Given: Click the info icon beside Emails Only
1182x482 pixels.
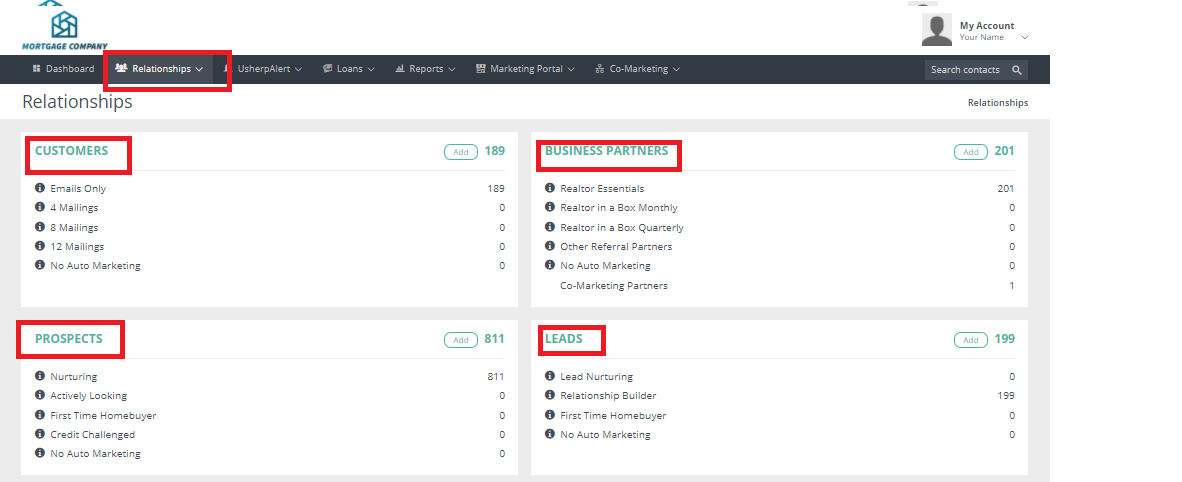Looking at the screenshot, I should coord(40,188).
